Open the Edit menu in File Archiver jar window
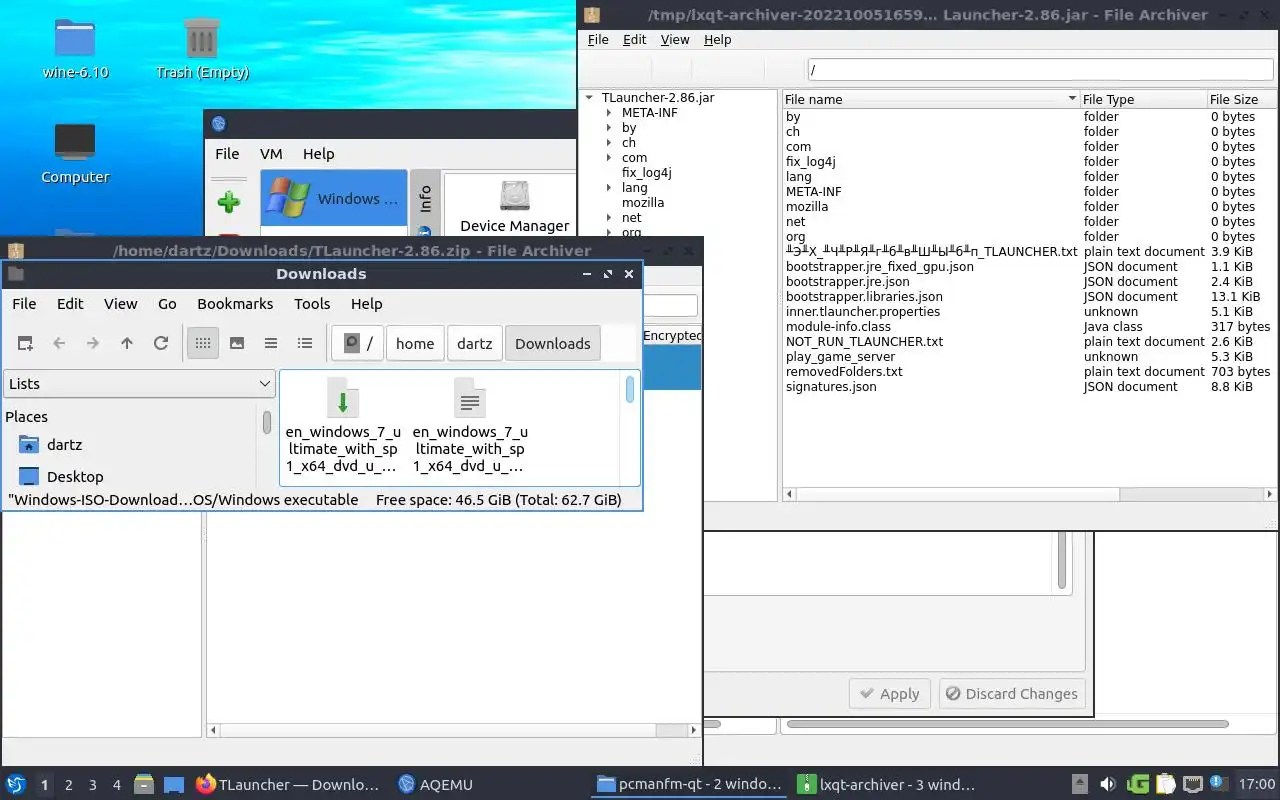1280x800 pixels. click(x=635, y=40)
